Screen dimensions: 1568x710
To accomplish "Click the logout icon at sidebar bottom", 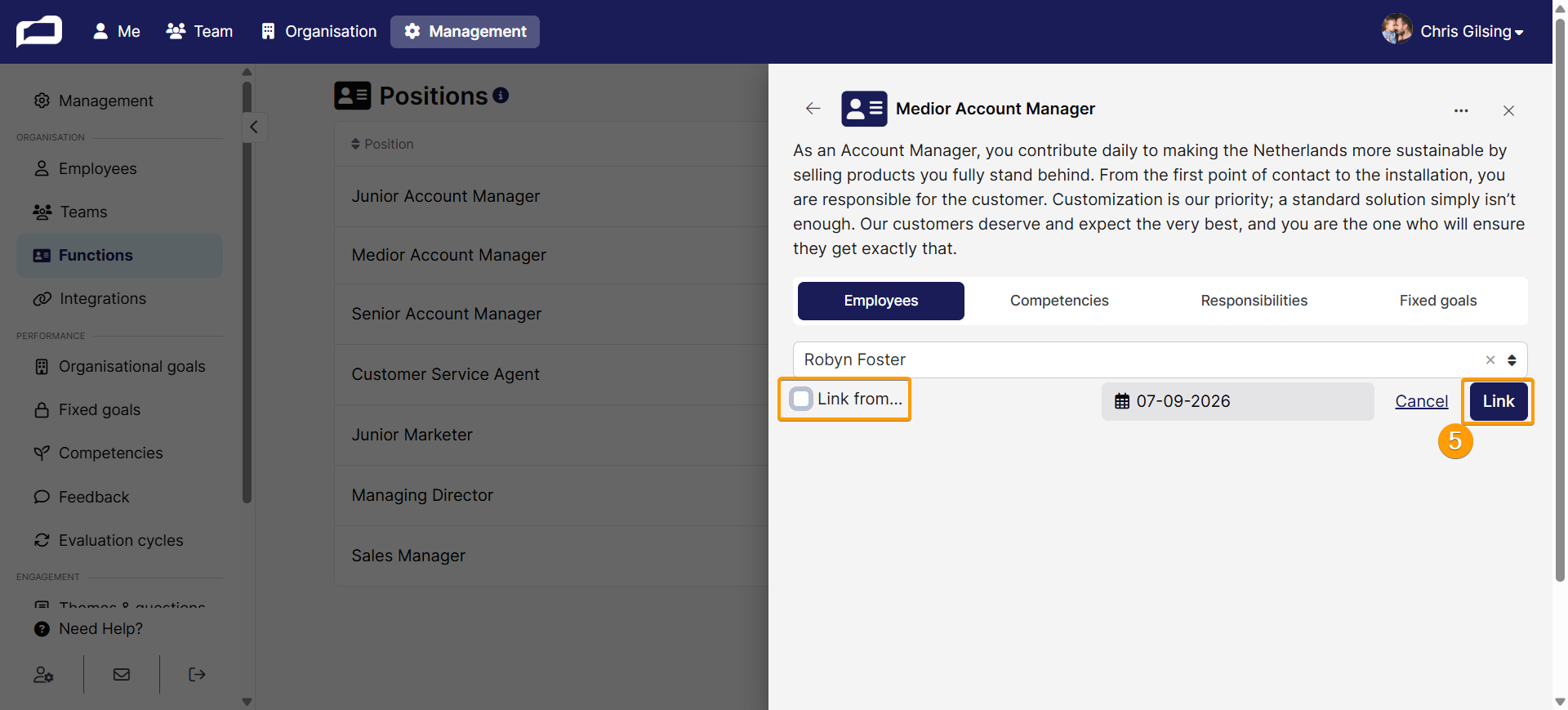I will (x=197, y=675).
